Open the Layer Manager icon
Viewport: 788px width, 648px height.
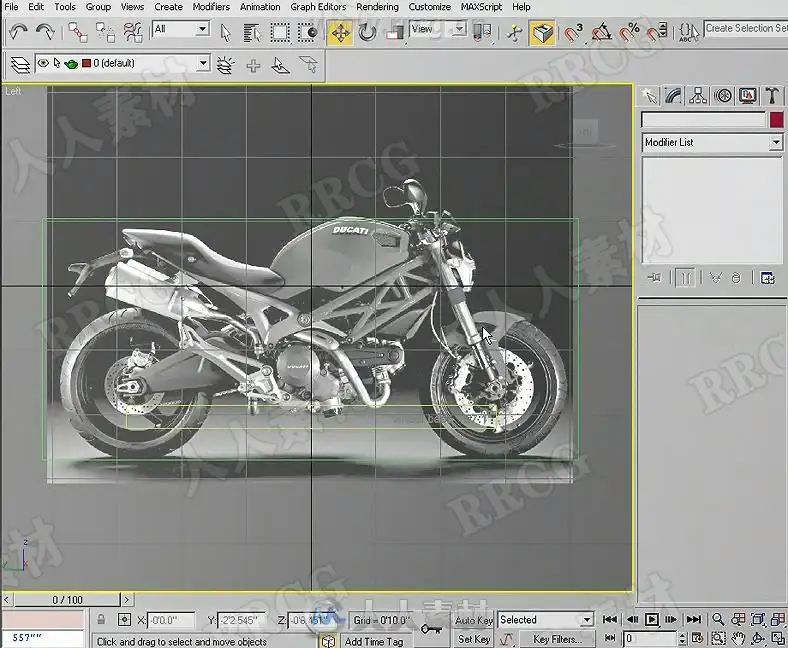pyautogui.click(x=19, y=65)
